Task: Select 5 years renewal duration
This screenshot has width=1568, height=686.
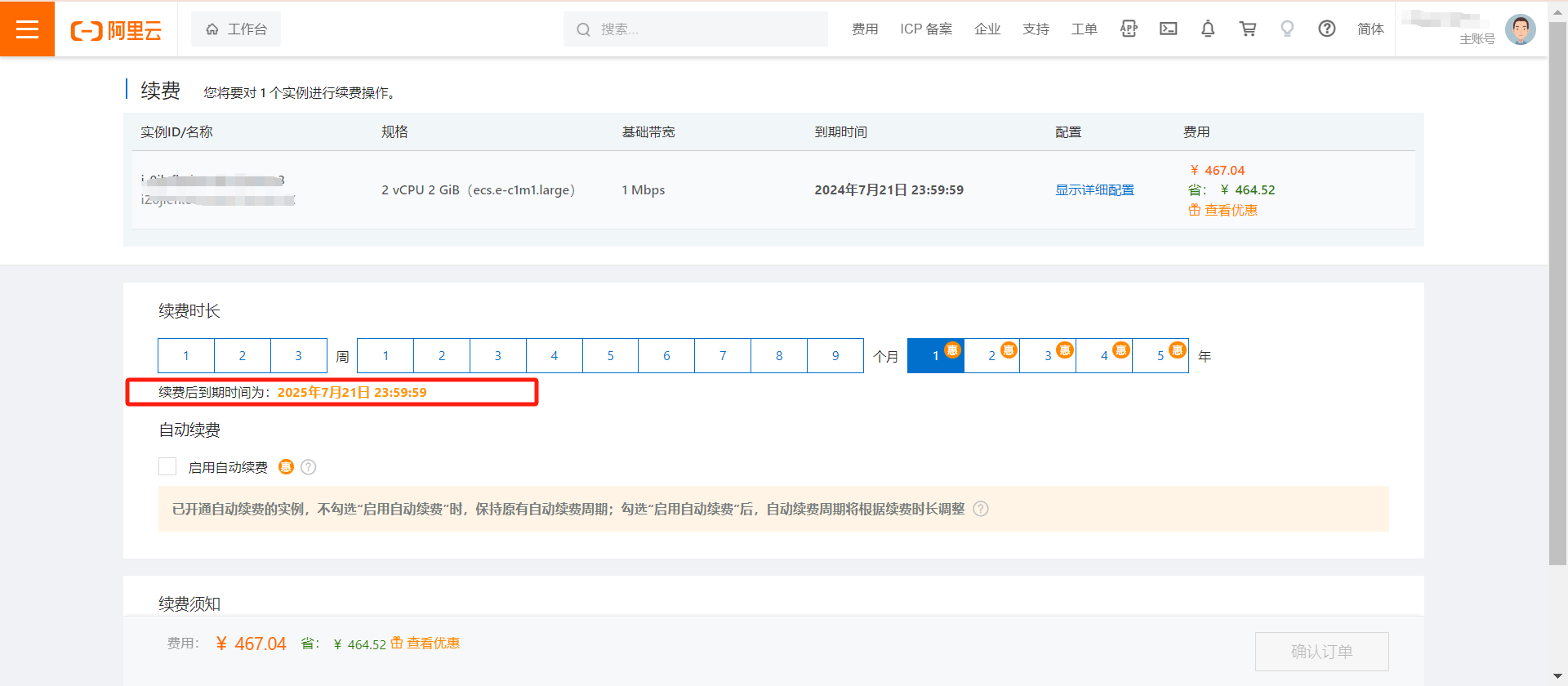Action: click(x=1160, y=356)
